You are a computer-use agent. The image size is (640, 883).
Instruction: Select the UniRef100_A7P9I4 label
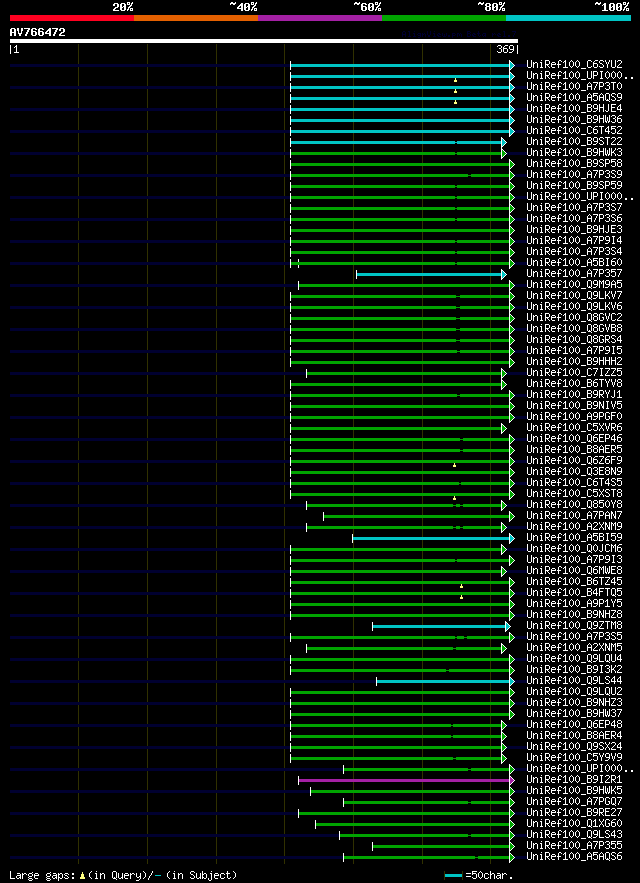pyautogui.click(x=574, y=240)
